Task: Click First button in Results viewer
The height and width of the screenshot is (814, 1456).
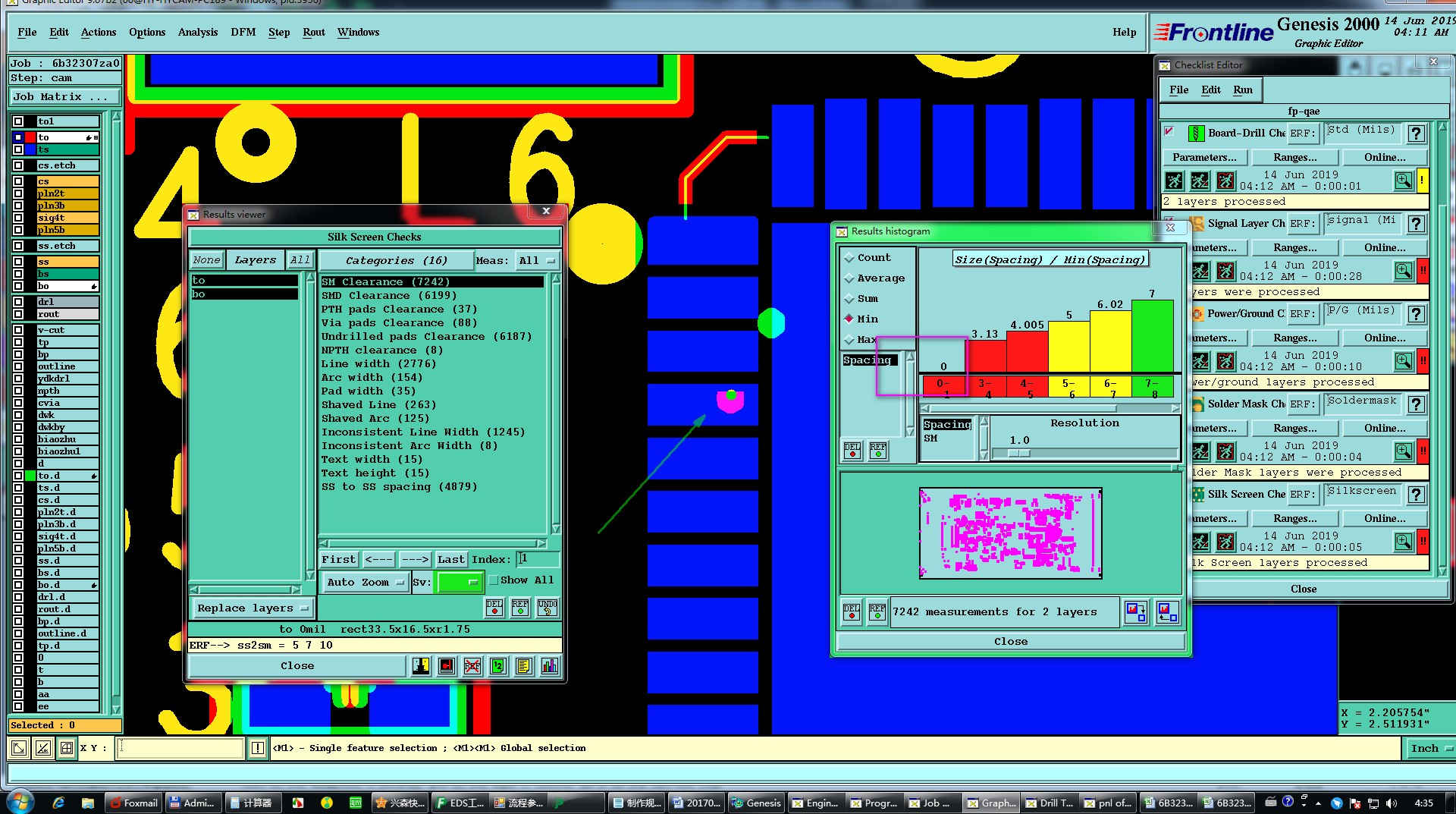Action: 338,560
